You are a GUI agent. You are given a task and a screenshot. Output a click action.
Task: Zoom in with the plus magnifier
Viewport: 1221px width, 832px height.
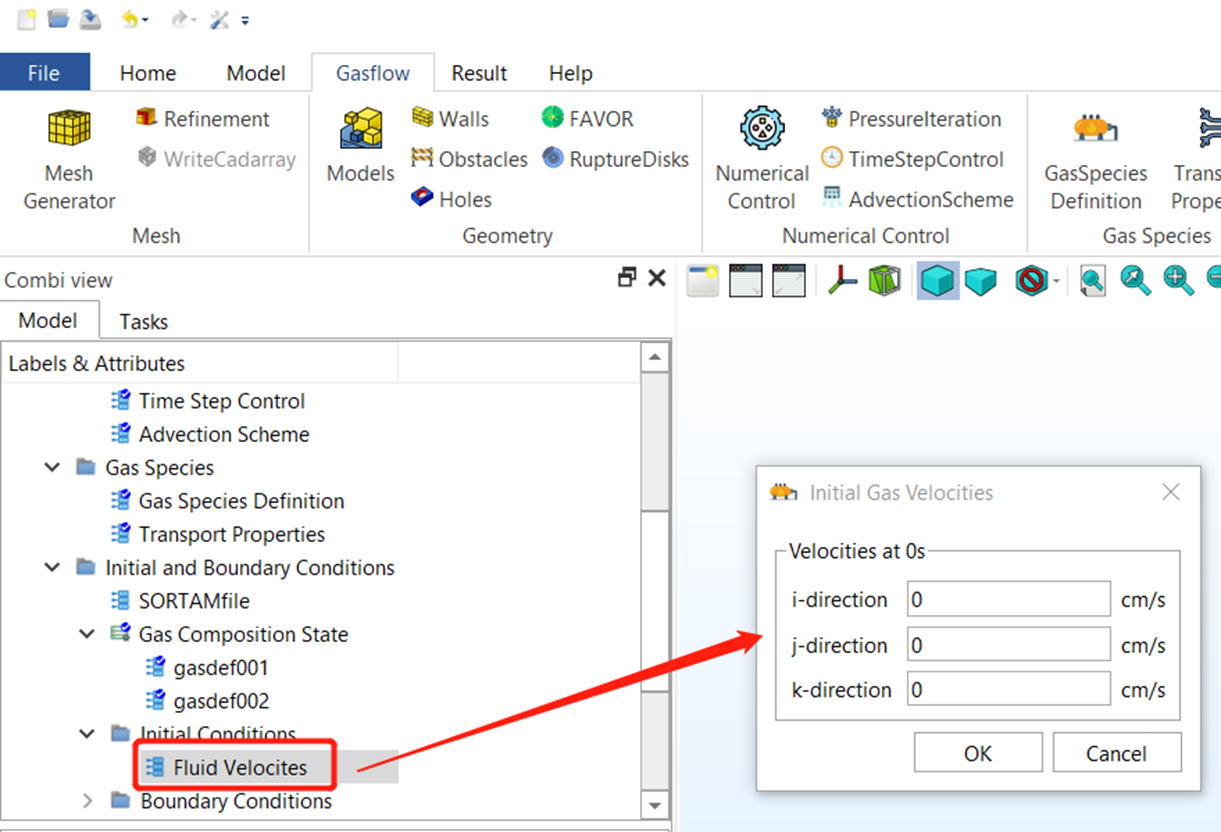(1178, 281)
